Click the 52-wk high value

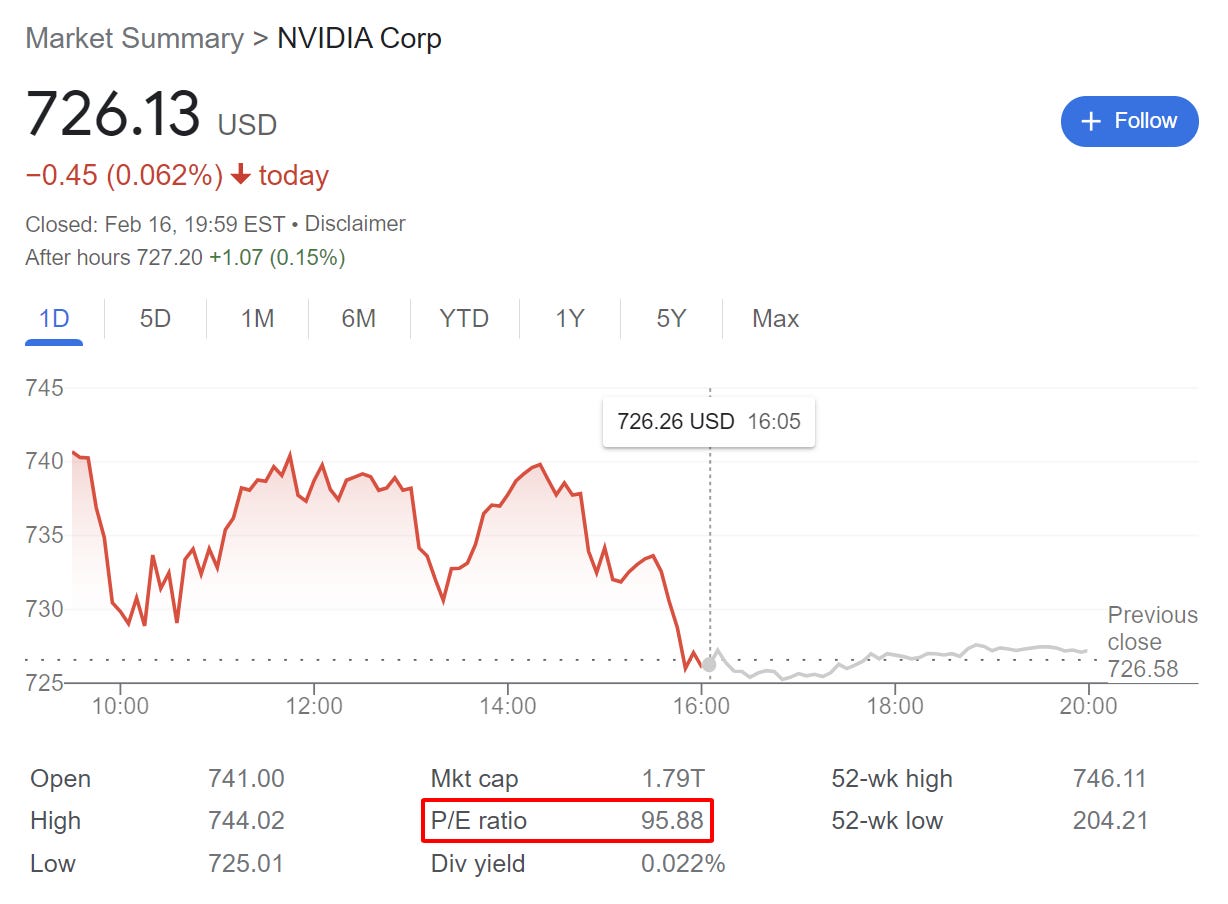pyautogui.click(x=1110, y=779)
